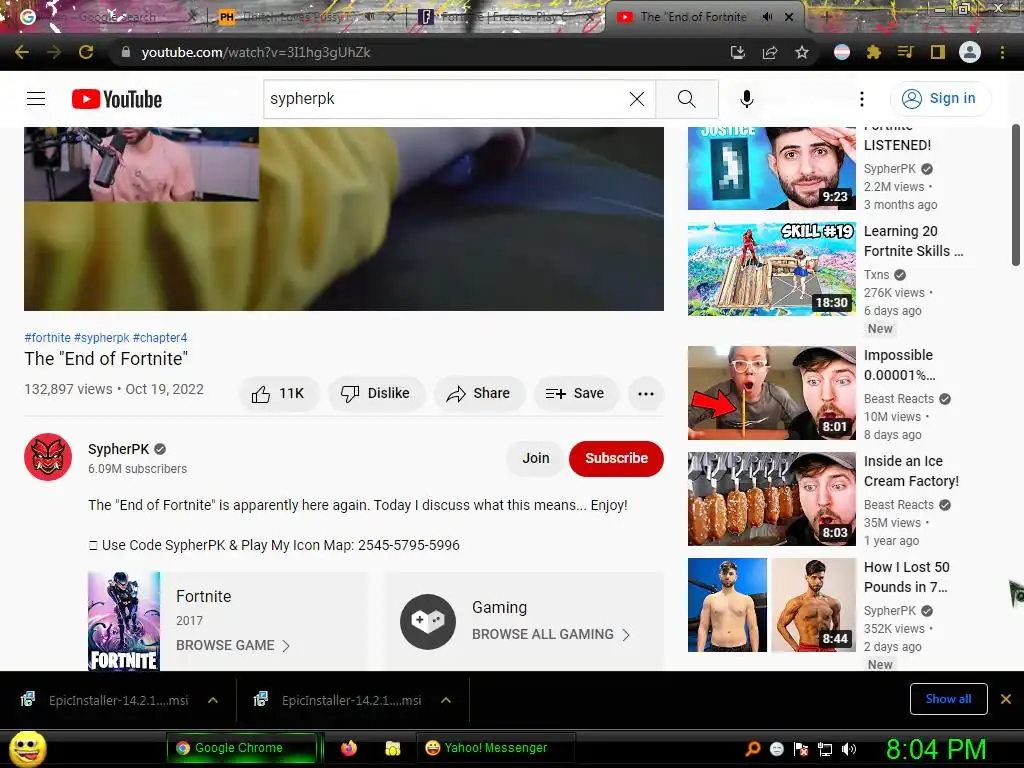
Task: Click the address bar URL
Action: tap(256, 52)
